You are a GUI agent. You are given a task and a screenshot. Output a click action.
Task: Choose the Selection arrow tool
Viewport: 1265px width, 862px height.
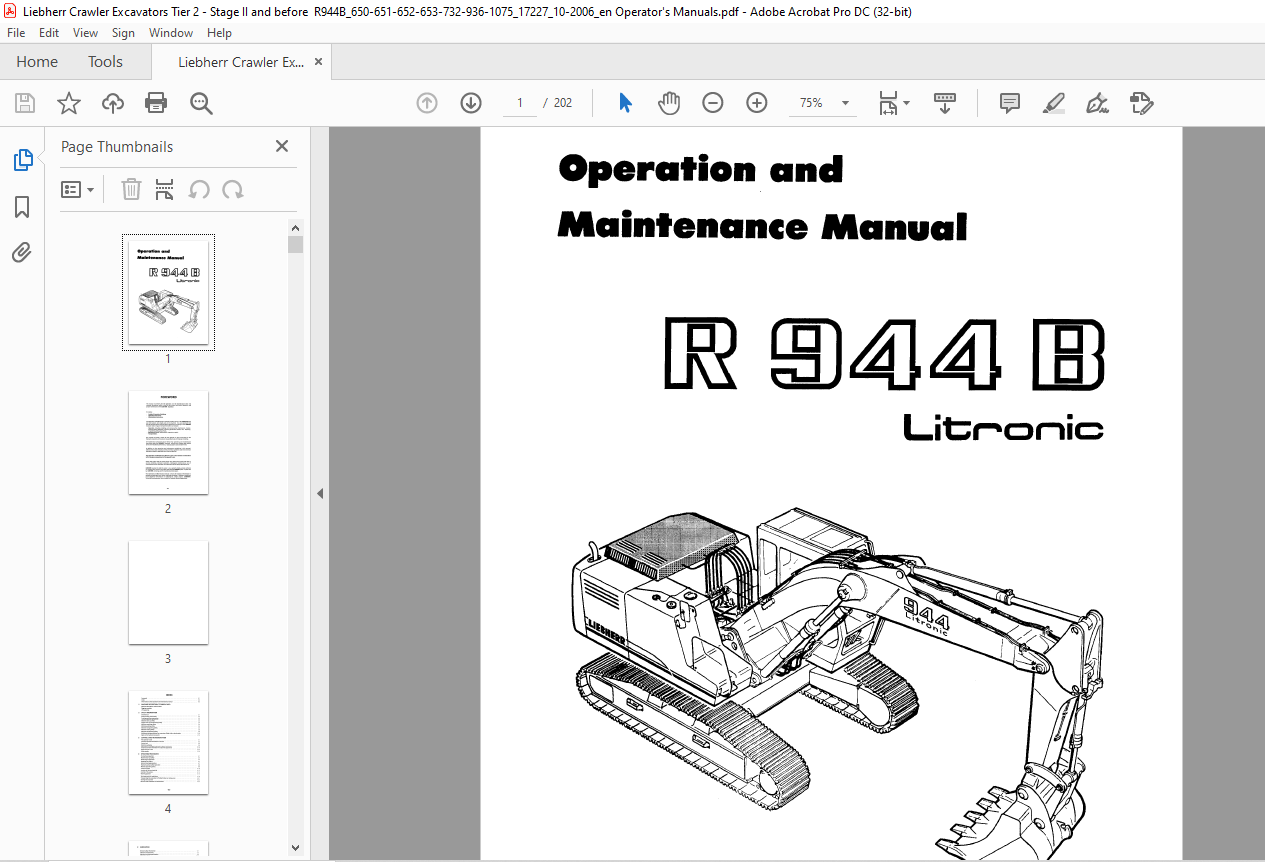click(x=626, y=103)
